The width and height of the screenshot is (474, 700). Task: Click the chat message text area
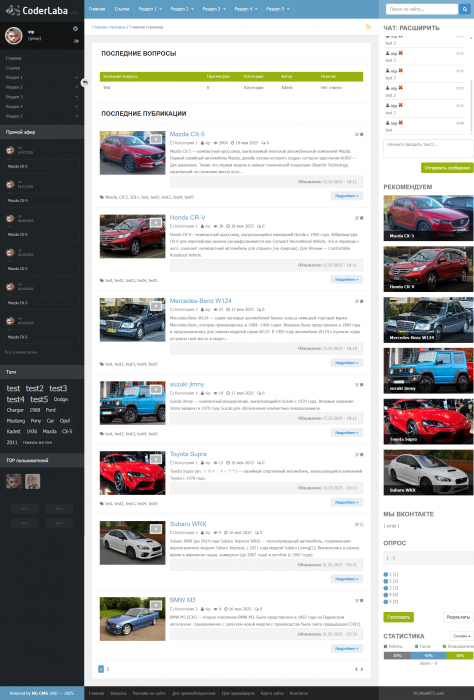(x=428, y=148)
